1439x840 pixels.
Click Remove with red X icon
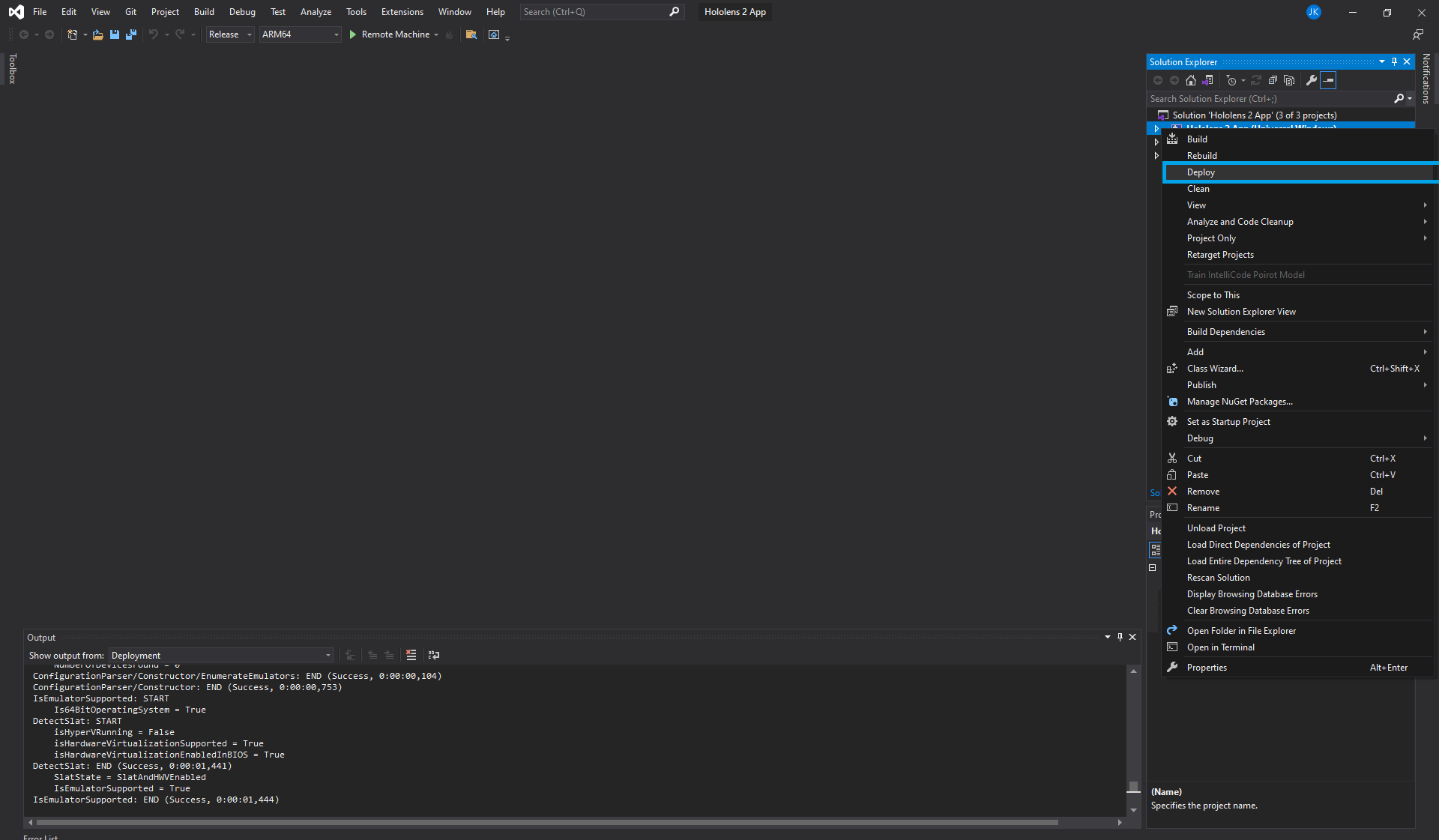pos(1298,492)
